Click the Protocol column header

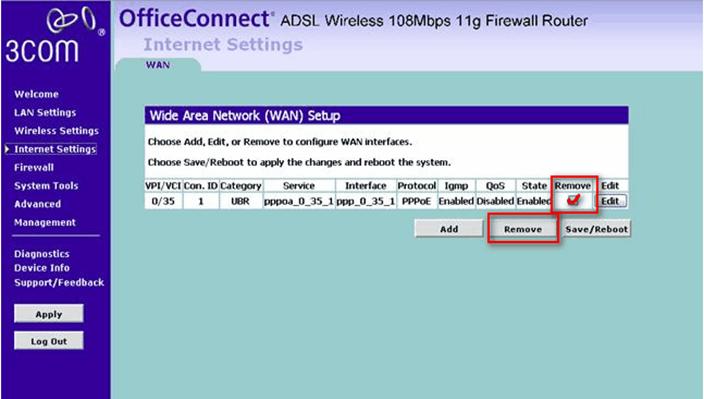pyautogui.click(x=417, y=186)
